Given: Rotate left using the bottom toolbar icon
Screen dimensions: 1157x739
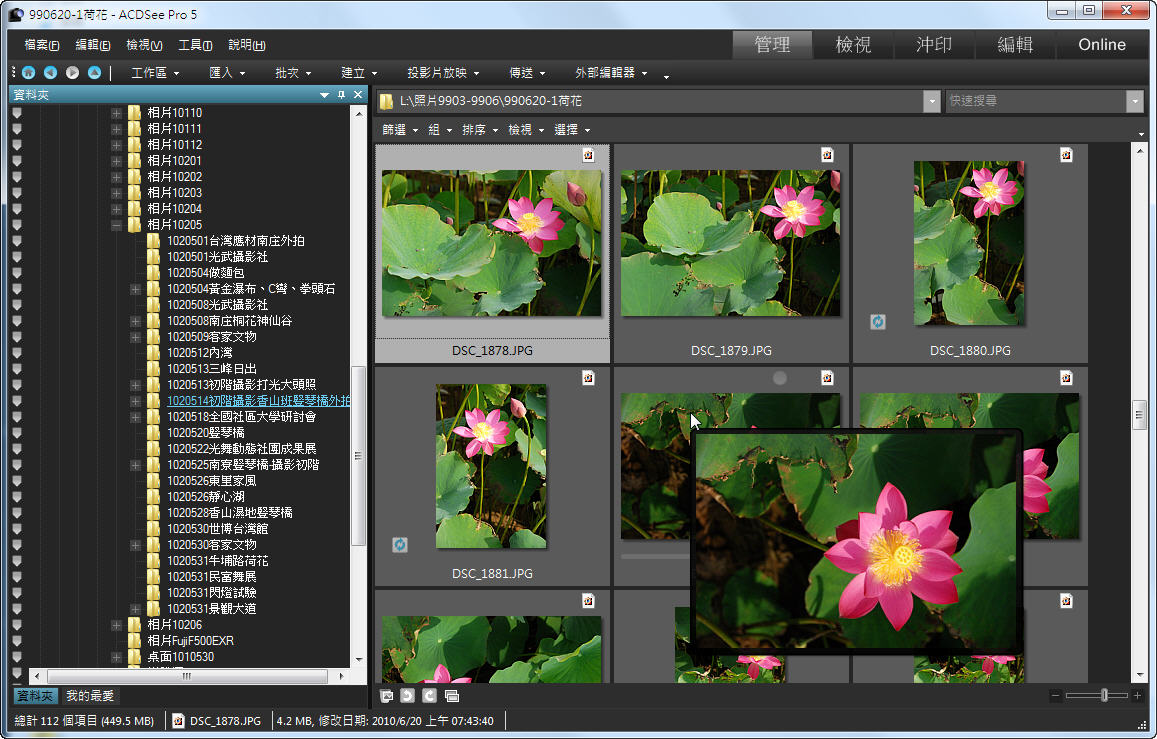Looking at the screenshot, I should [407, 695].
